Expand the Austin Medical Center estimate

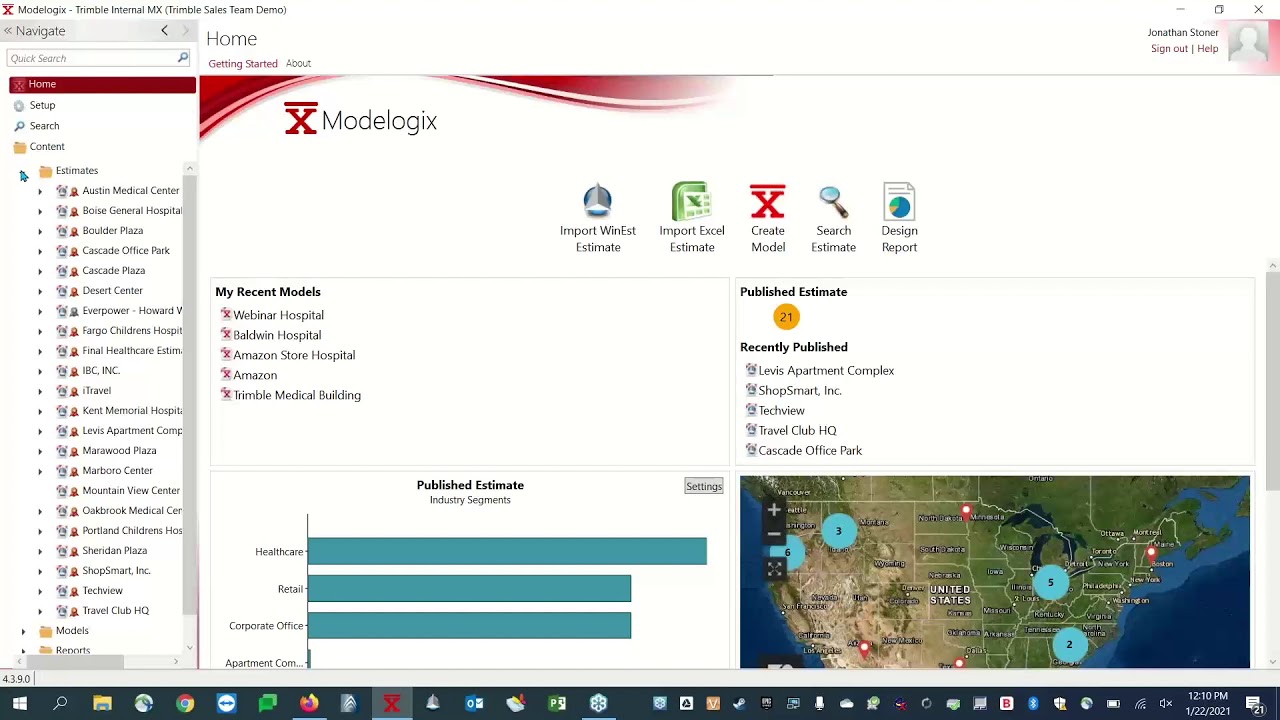40,191
